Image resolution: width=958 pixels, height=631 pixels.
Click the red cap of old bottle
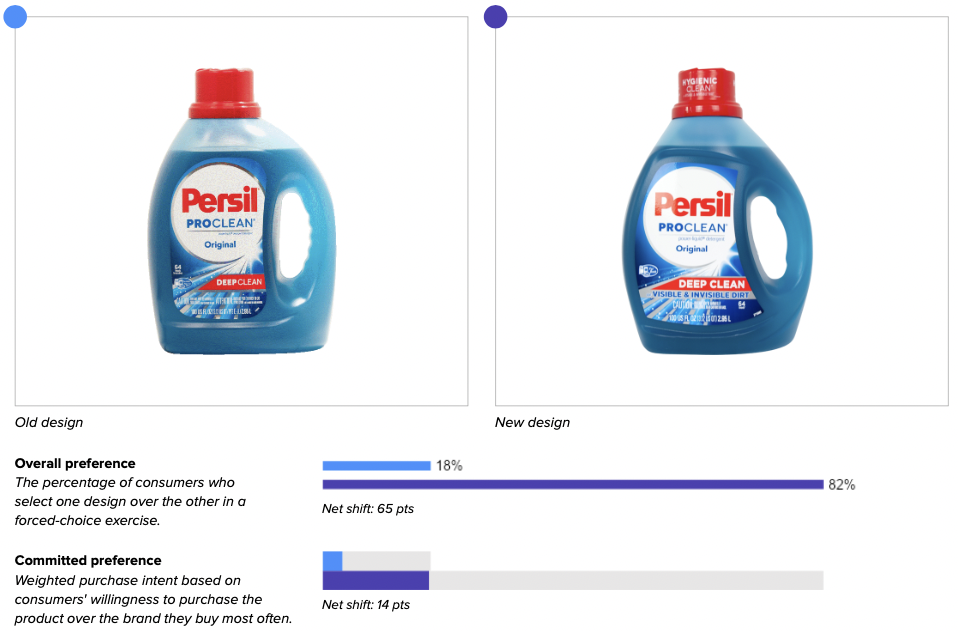[x=225, y=93]
